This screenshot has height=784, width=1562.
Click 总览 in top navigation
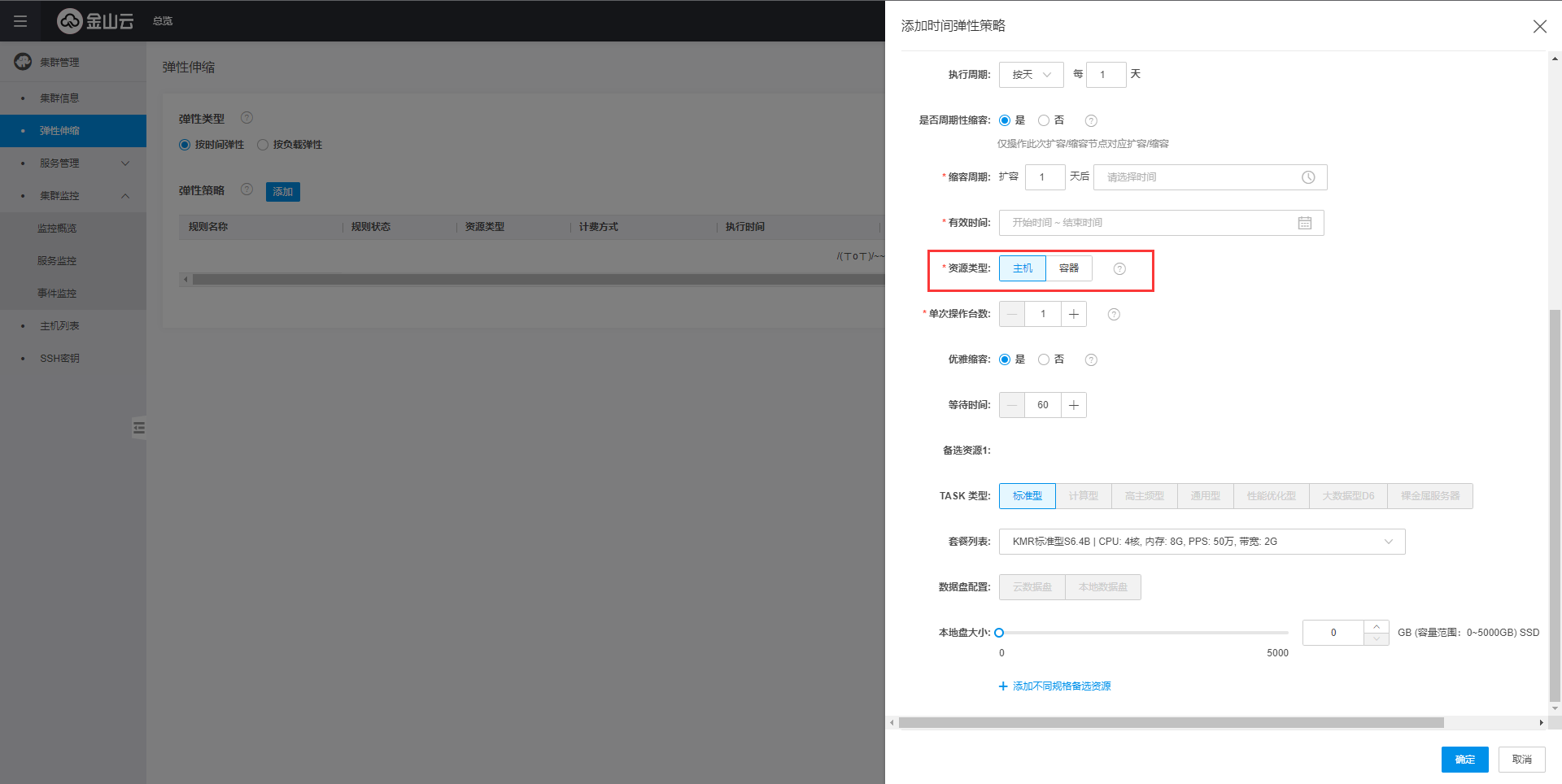click(163, 21)
